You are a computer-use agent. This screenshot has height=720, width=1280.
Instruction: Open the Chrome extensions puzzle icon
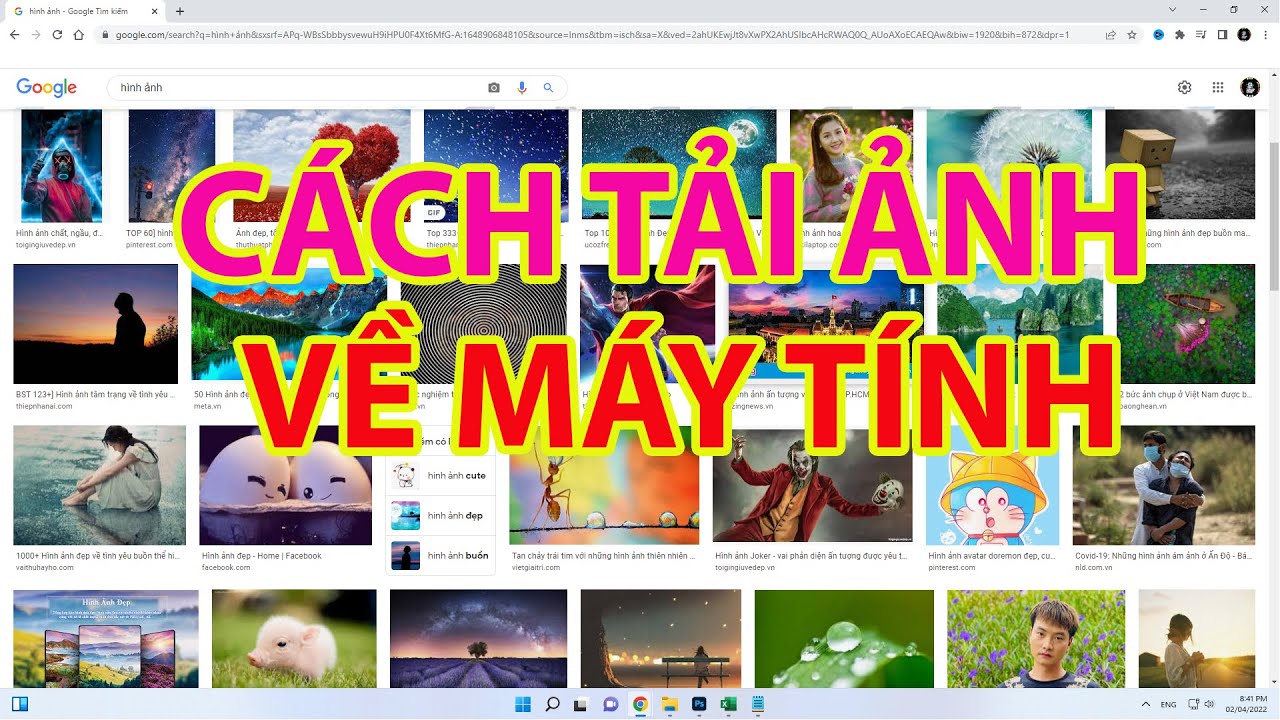point(1180,34)
